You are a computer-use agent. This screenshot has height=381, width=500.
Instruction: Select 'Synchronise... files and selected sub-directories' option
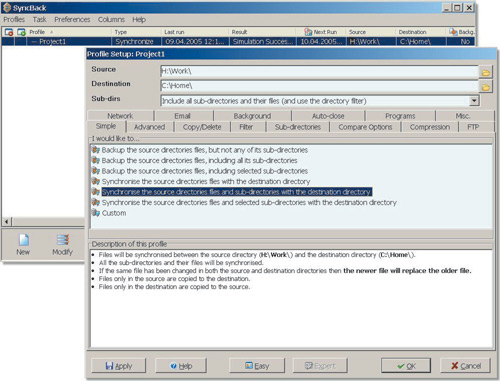(x=249, y=202)
